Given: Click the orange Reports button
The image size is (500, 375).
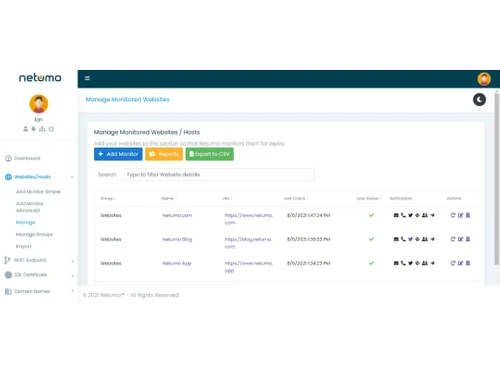Looking at the screenshot, I should [164, 154].
